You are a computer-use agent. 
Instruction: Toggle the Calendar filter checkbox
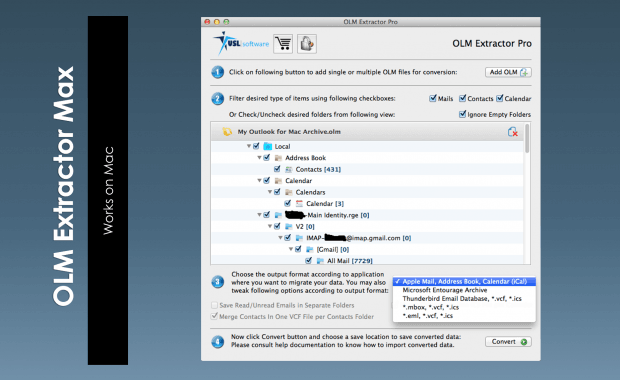(x=500, y=98)
